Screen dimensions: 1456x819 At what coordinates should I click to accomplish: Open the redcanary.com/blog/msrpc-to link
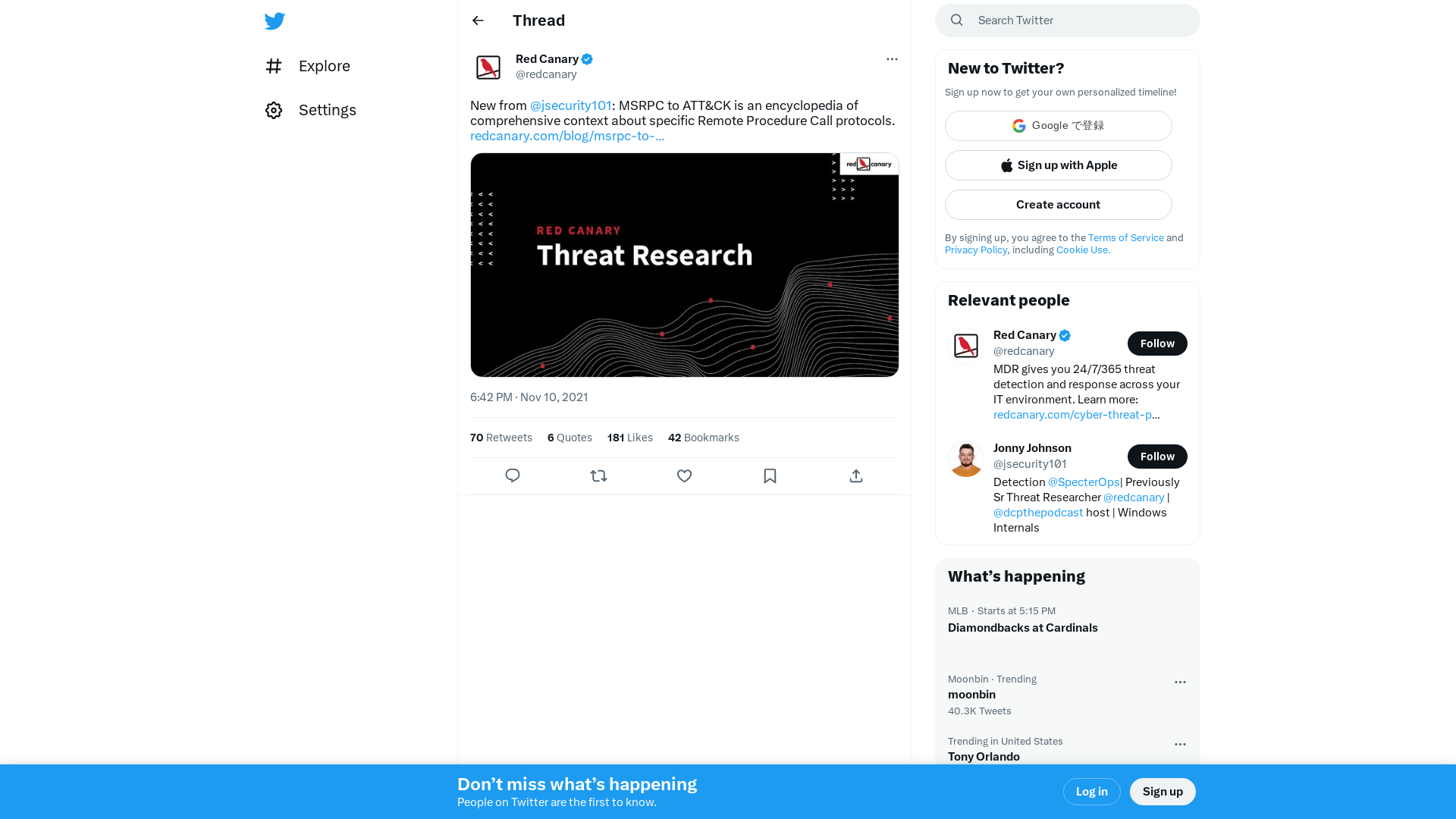[567, 136]
